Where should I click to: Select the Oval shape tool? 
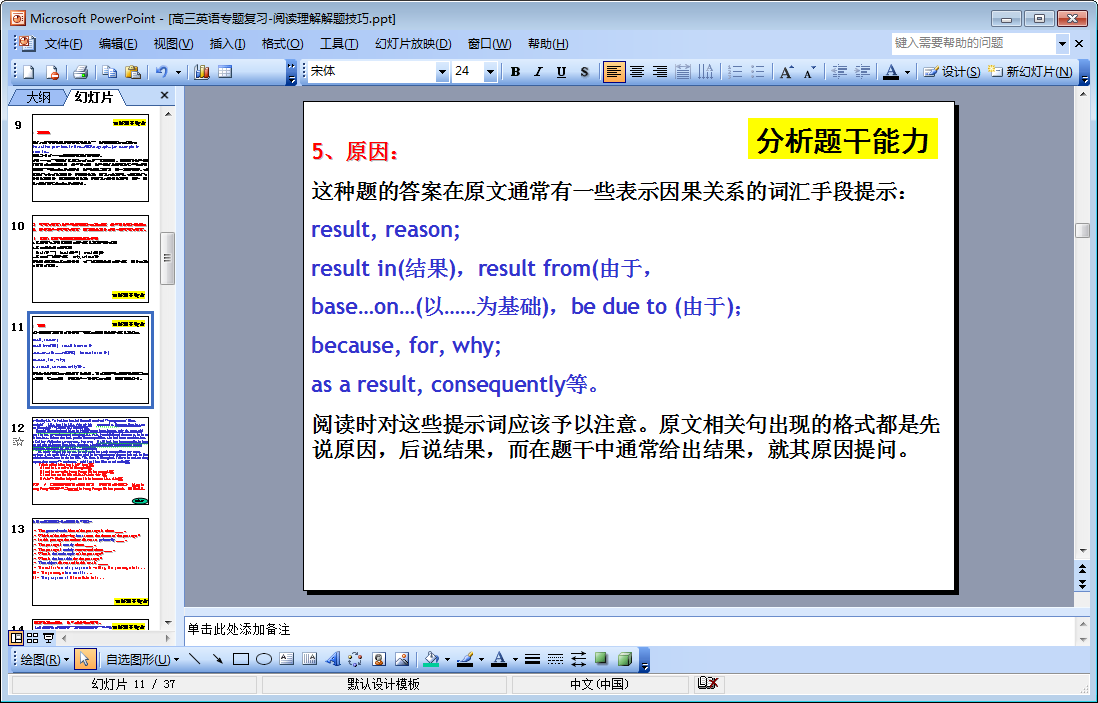click(264, 659)
